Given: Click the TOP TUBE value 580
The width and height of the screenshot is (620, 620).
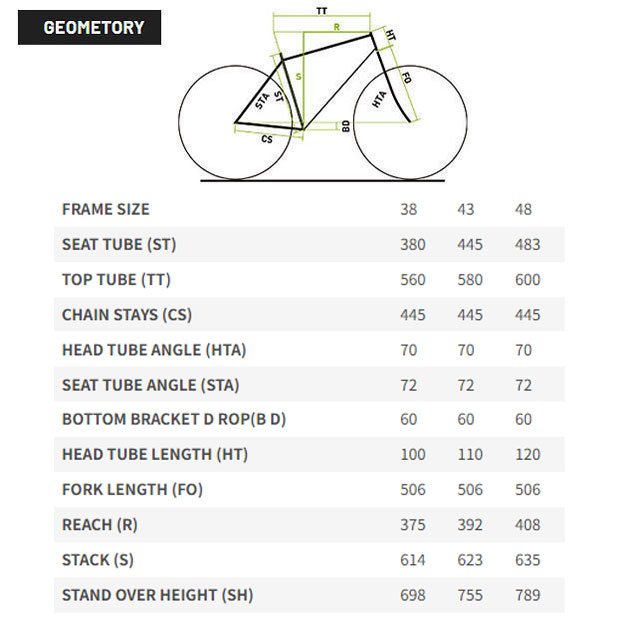Looking at the screenshot, I should click(470, 280).
